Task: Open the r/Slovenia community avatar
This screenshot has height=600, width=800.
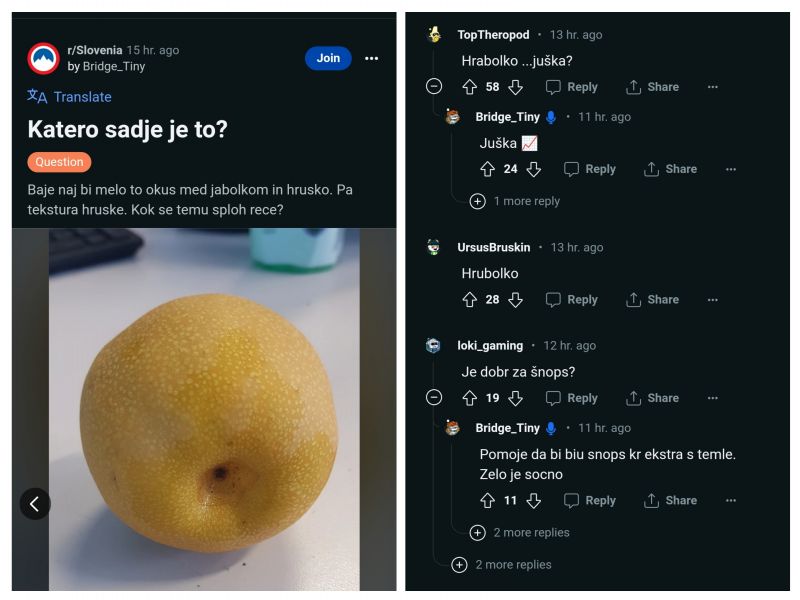Action: point(43,58)
